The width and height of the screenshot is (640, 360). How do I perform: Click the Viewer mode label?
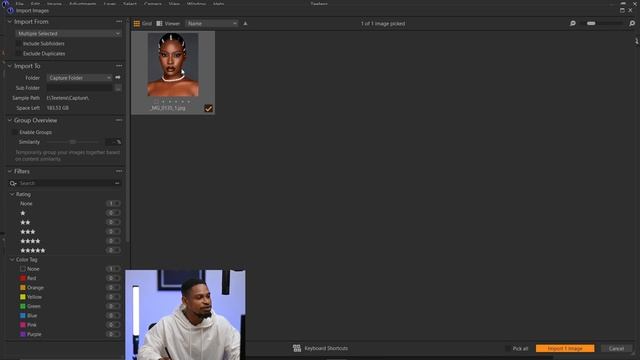click(x=172, y=24)
